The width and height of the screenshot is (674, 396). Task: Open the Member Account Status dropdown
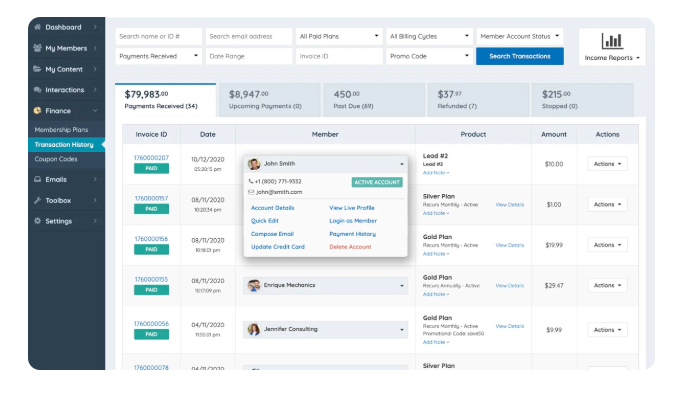520,37
